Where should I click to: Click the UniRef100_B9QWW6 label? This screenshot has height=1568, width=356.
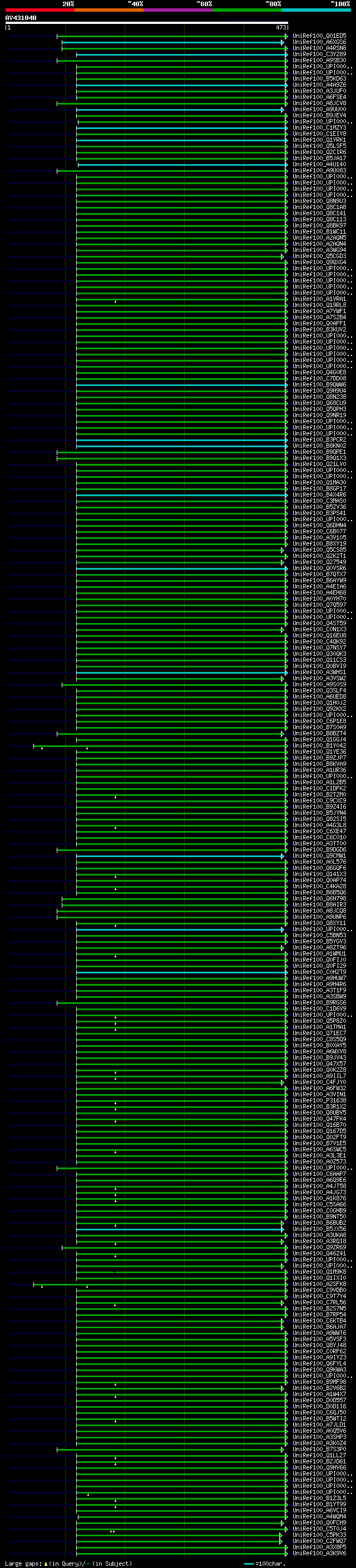319,385
